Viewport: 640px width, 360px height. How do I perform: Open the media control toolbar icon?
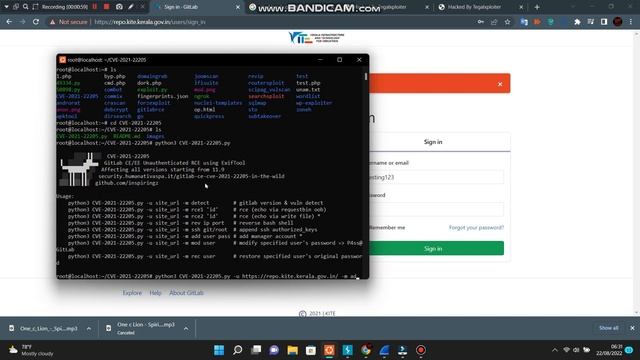tap(591, 22)
